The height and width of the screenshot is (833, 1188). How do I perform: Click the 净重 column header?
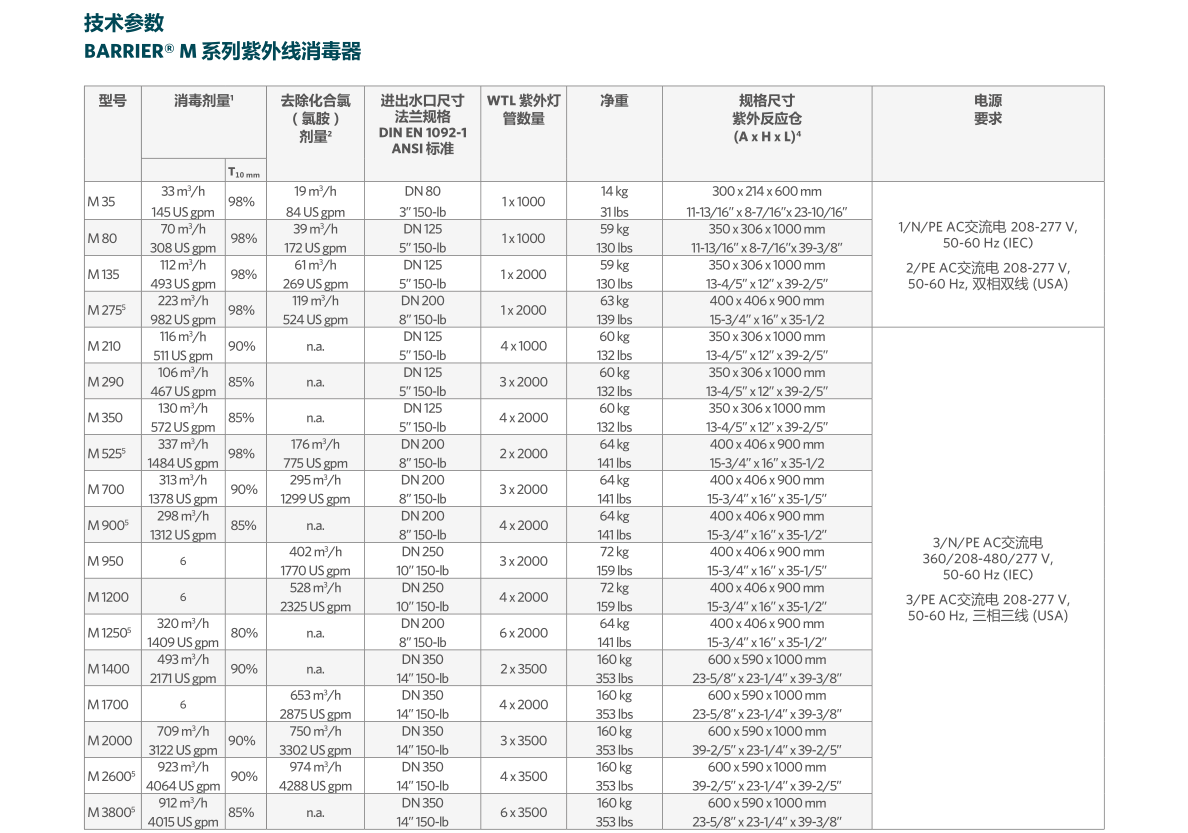[x=614, y=101]
